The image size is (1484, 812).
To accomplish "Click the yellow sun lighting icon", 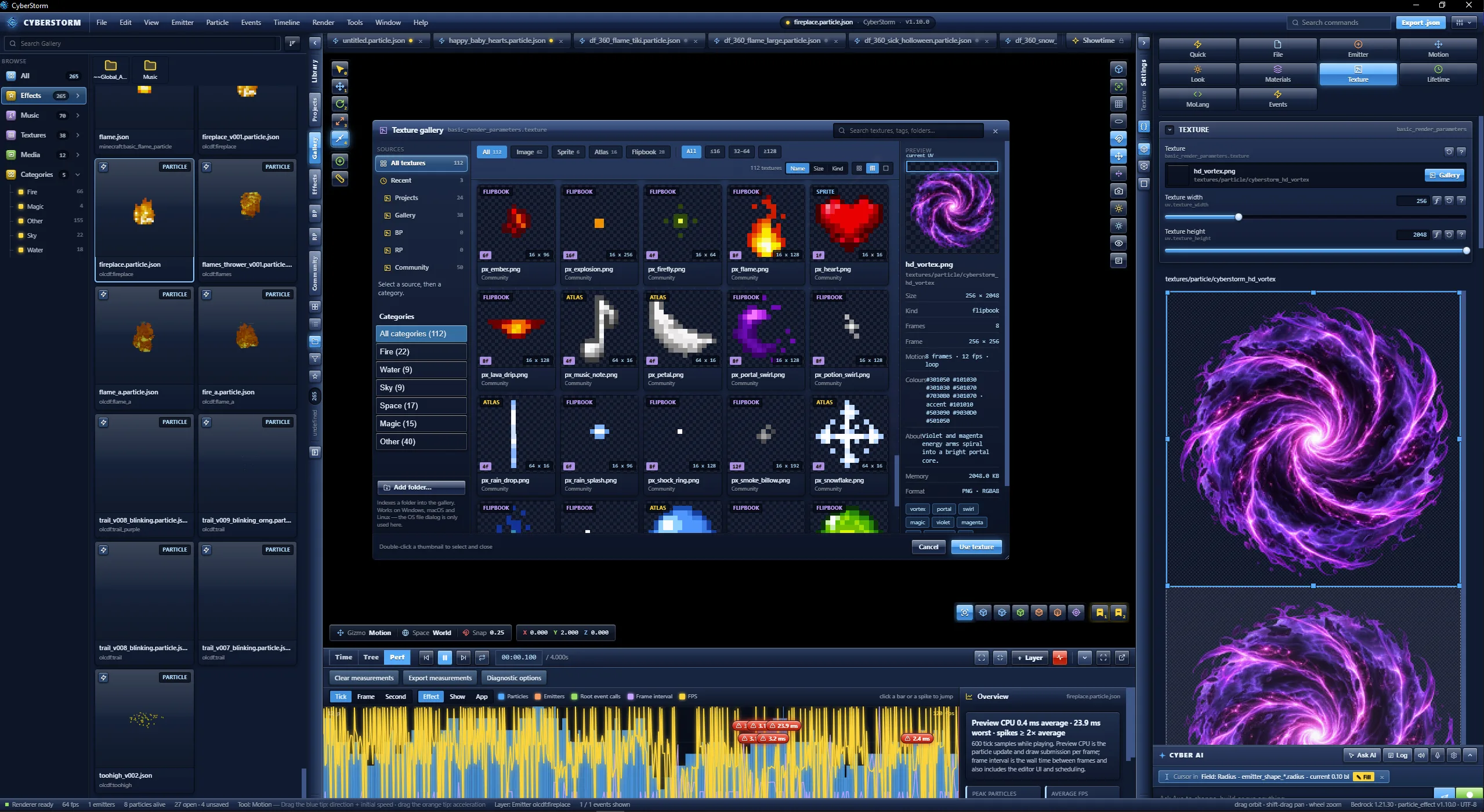I will click(x=1119, y=208).
